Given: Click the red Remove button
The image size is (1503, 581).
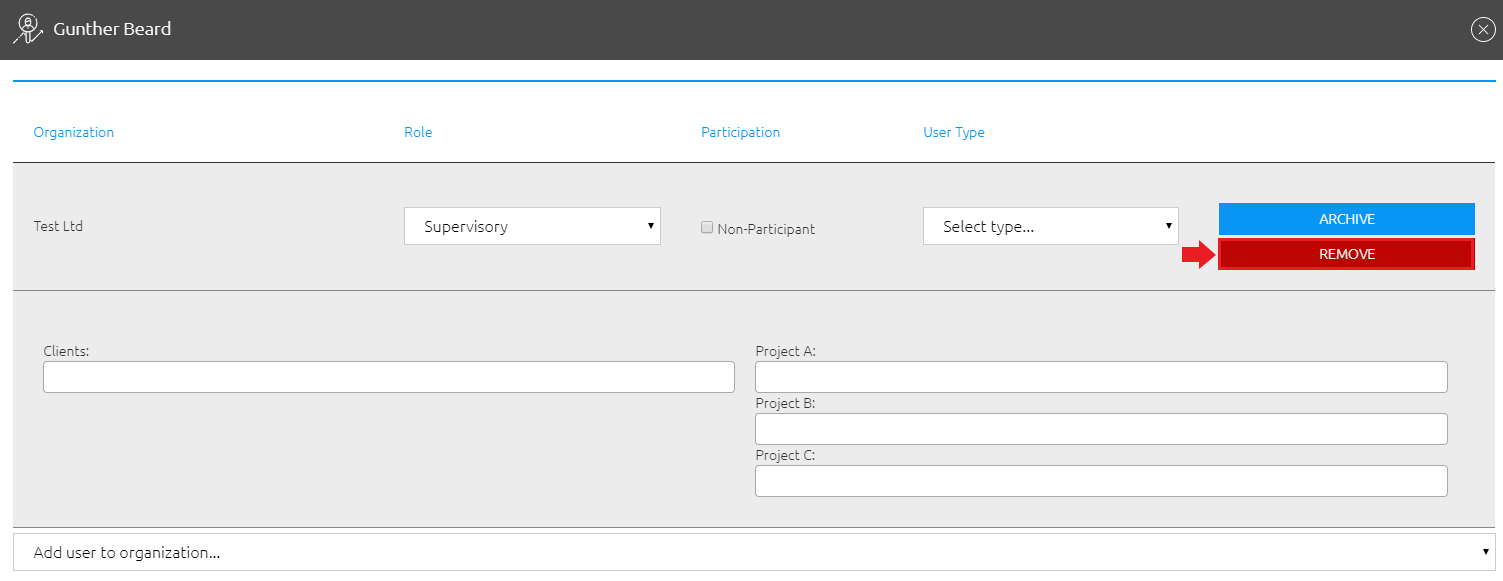Looking at the screenshot, I should point(1346,254).
